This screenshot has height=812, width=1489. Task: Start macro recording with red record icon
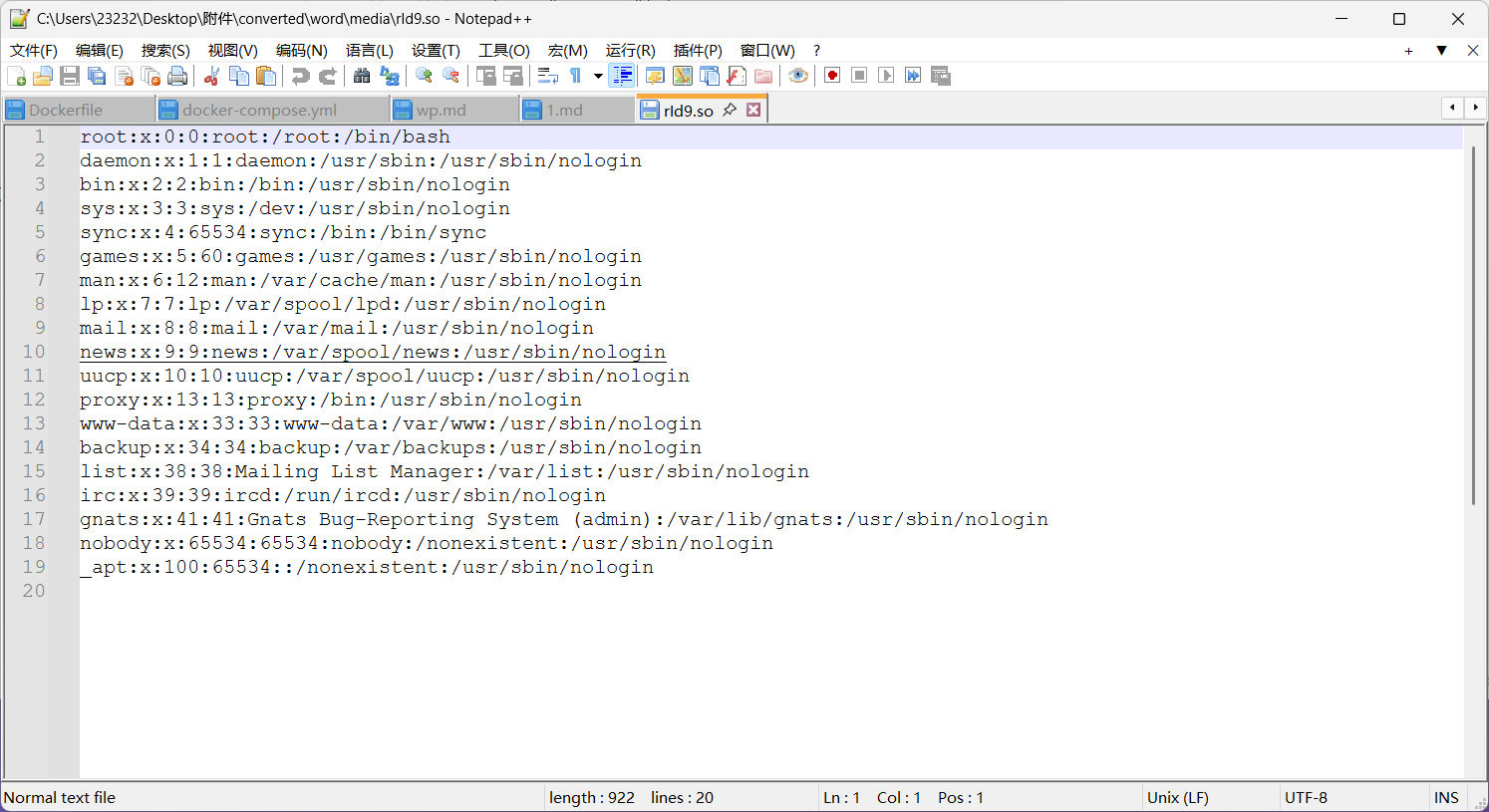(832, 76)
